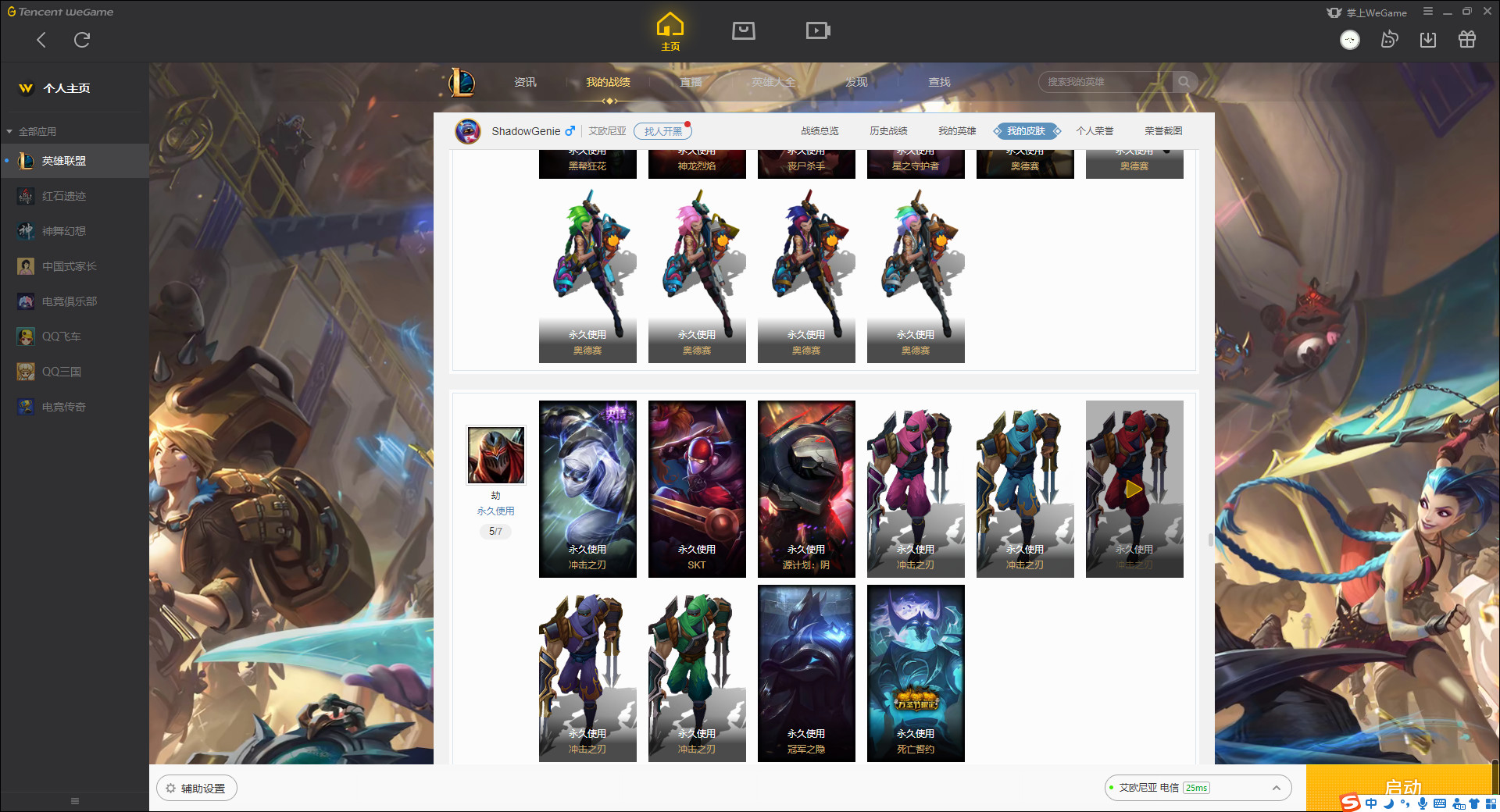Switch to 战绩总览 sub-tab
The image size is (1500, 812).
click(820, 131)
